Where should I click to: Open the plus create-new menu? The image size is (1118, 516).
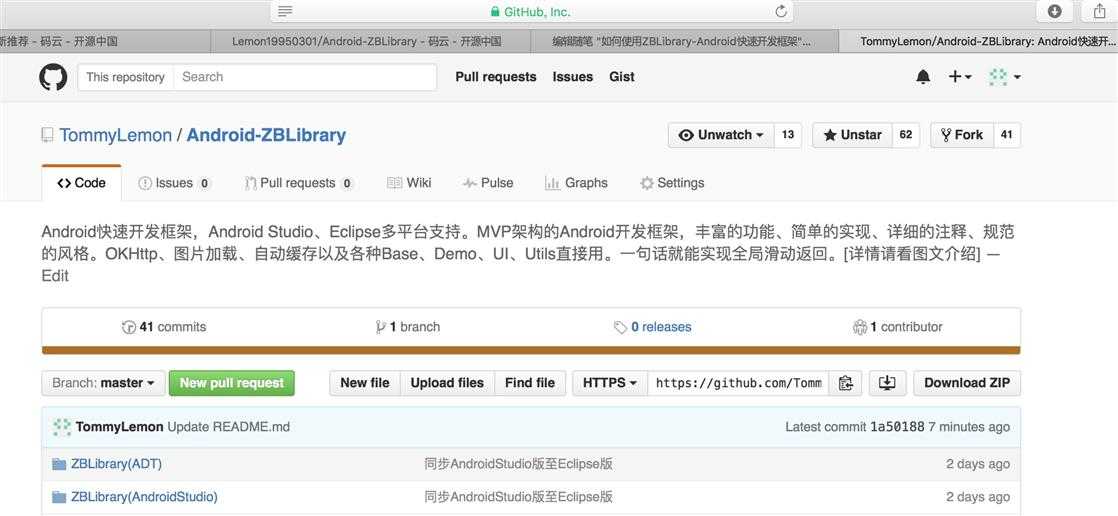coord(960,77)
